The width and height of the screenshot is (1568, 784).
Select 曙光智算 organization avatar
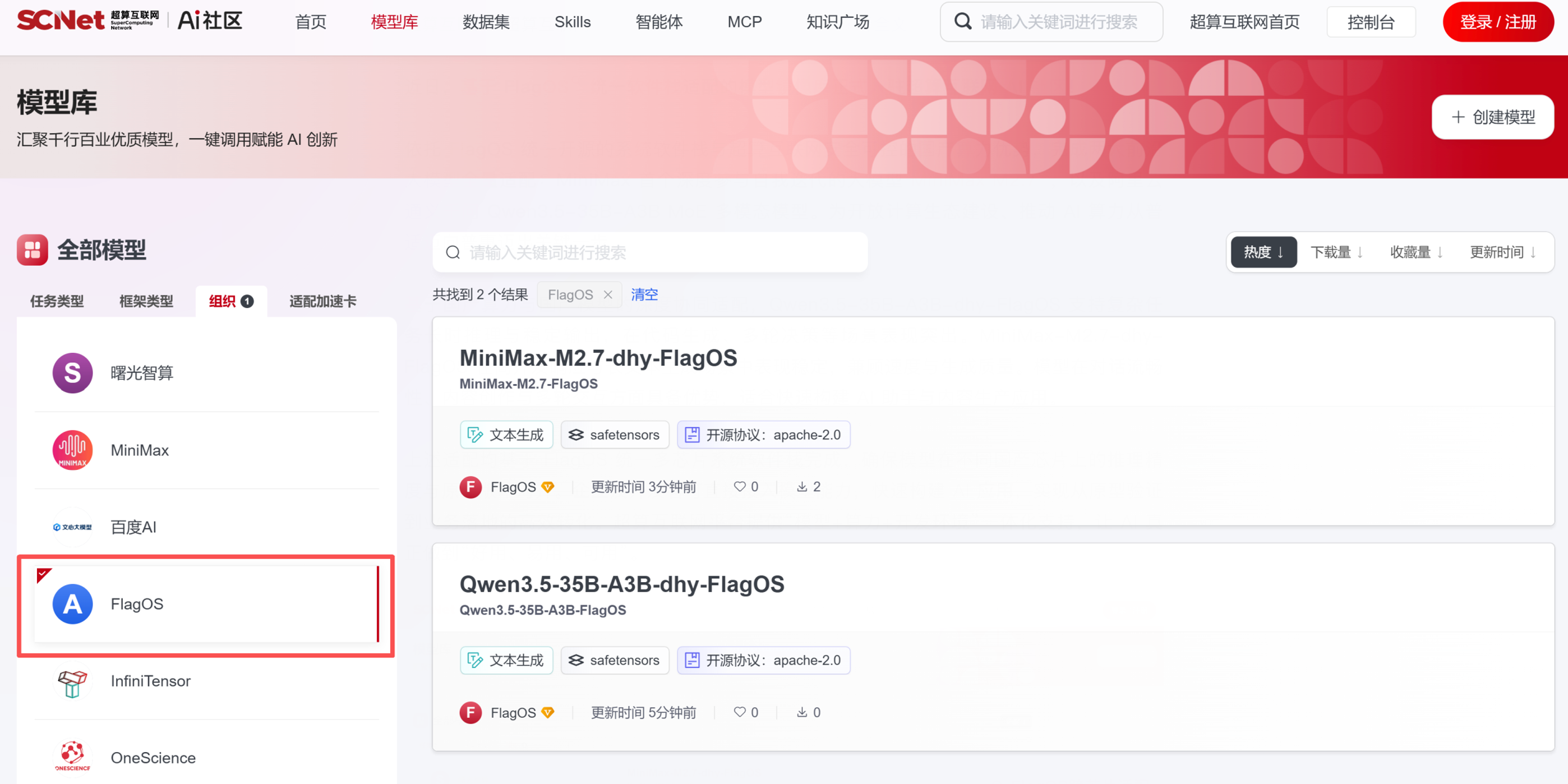(72, 373)
